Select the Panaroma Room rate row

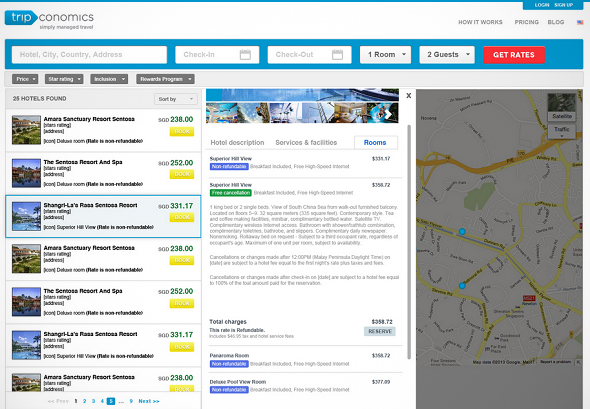click(x=306, y=360)
